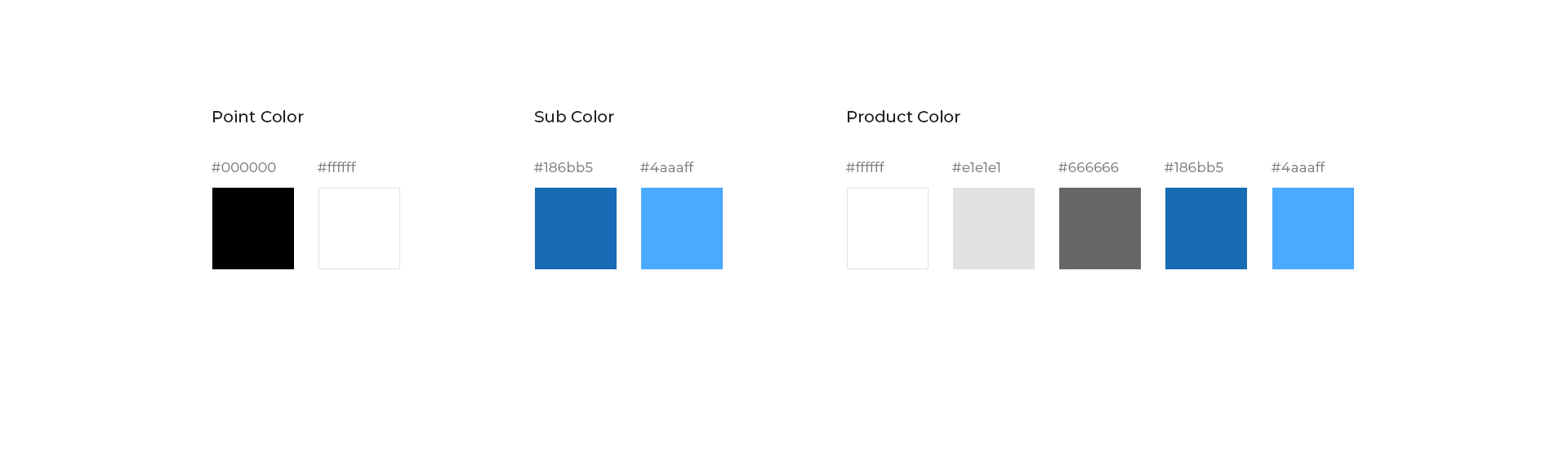
Task: Choose the light blue Product Color swatch
Action: [1313, 228]
